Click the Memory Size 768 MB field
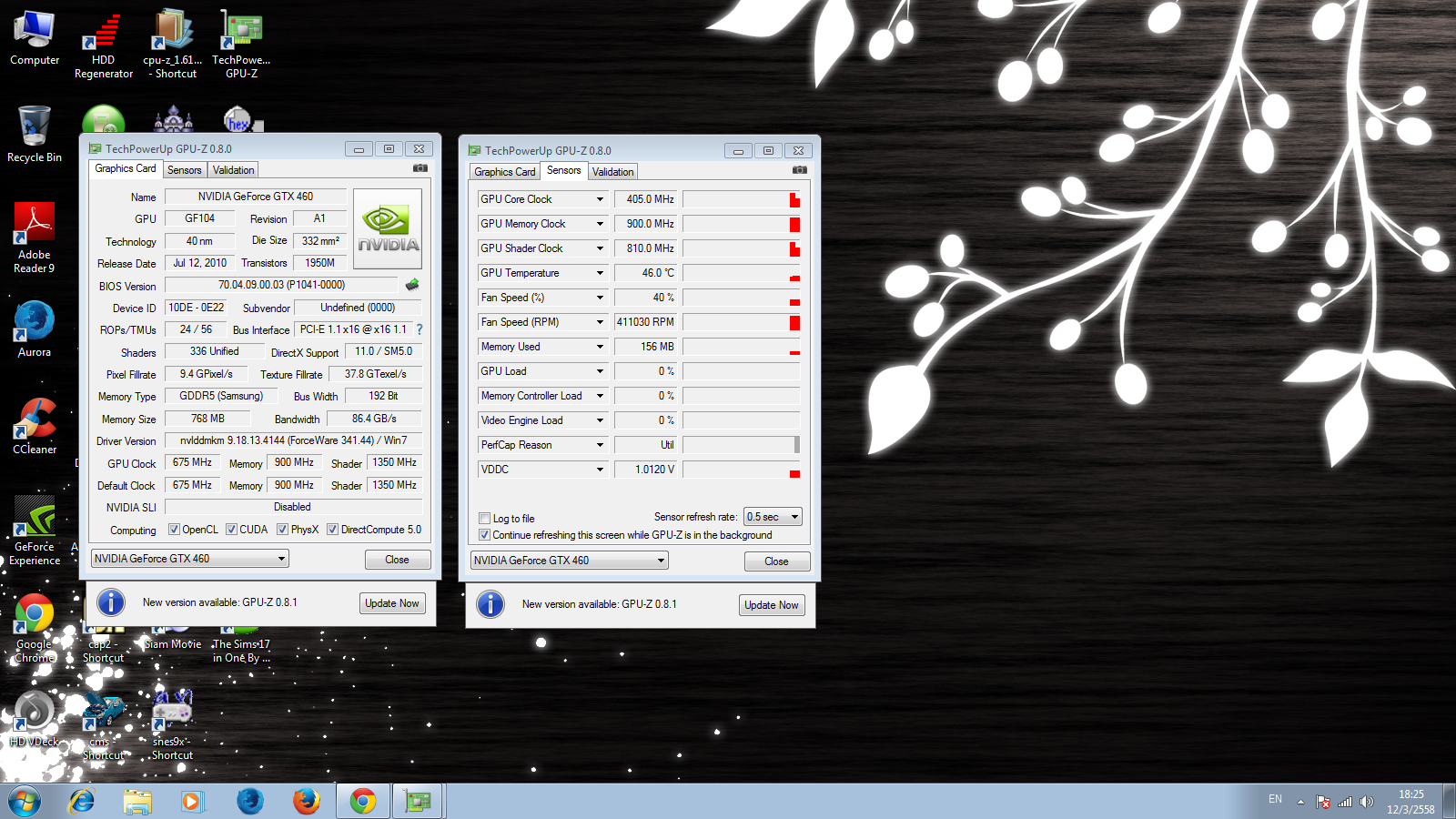Screen dimensions: 1456x819 coord(207,419)
